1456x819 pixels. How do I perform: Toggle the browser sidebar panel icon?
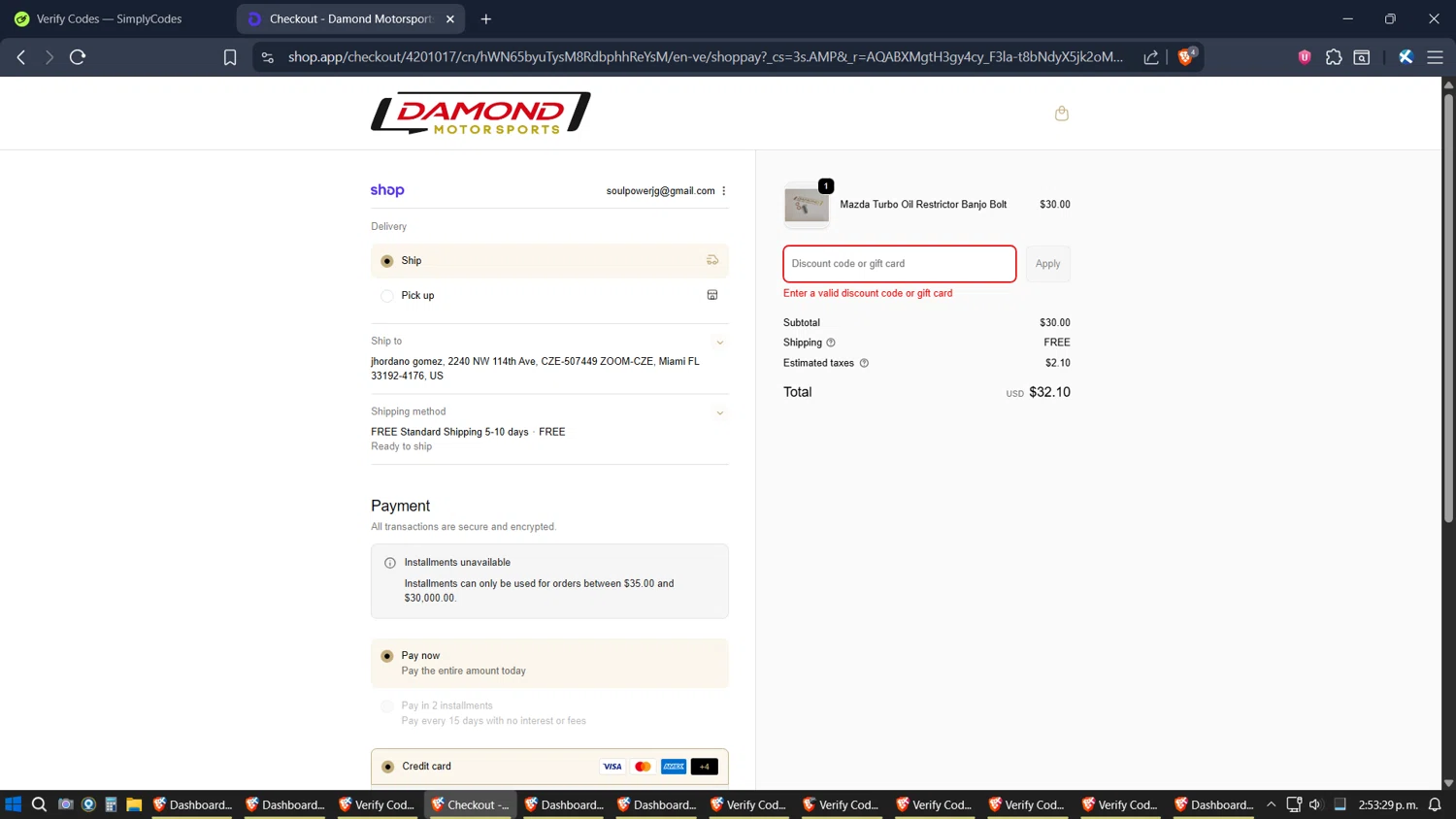(x=1362, y=57)
